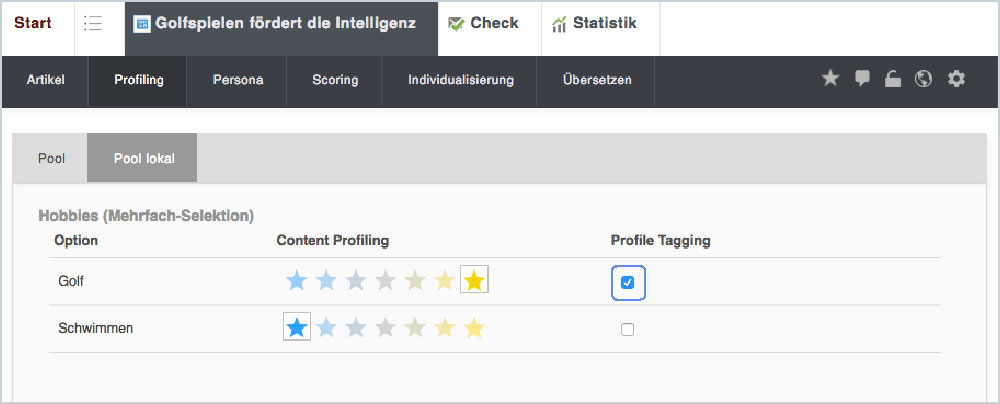Go to the Start tab
Image resolution: width=1000 pixels, height=404 pixels.
click(x=33, y=23)
